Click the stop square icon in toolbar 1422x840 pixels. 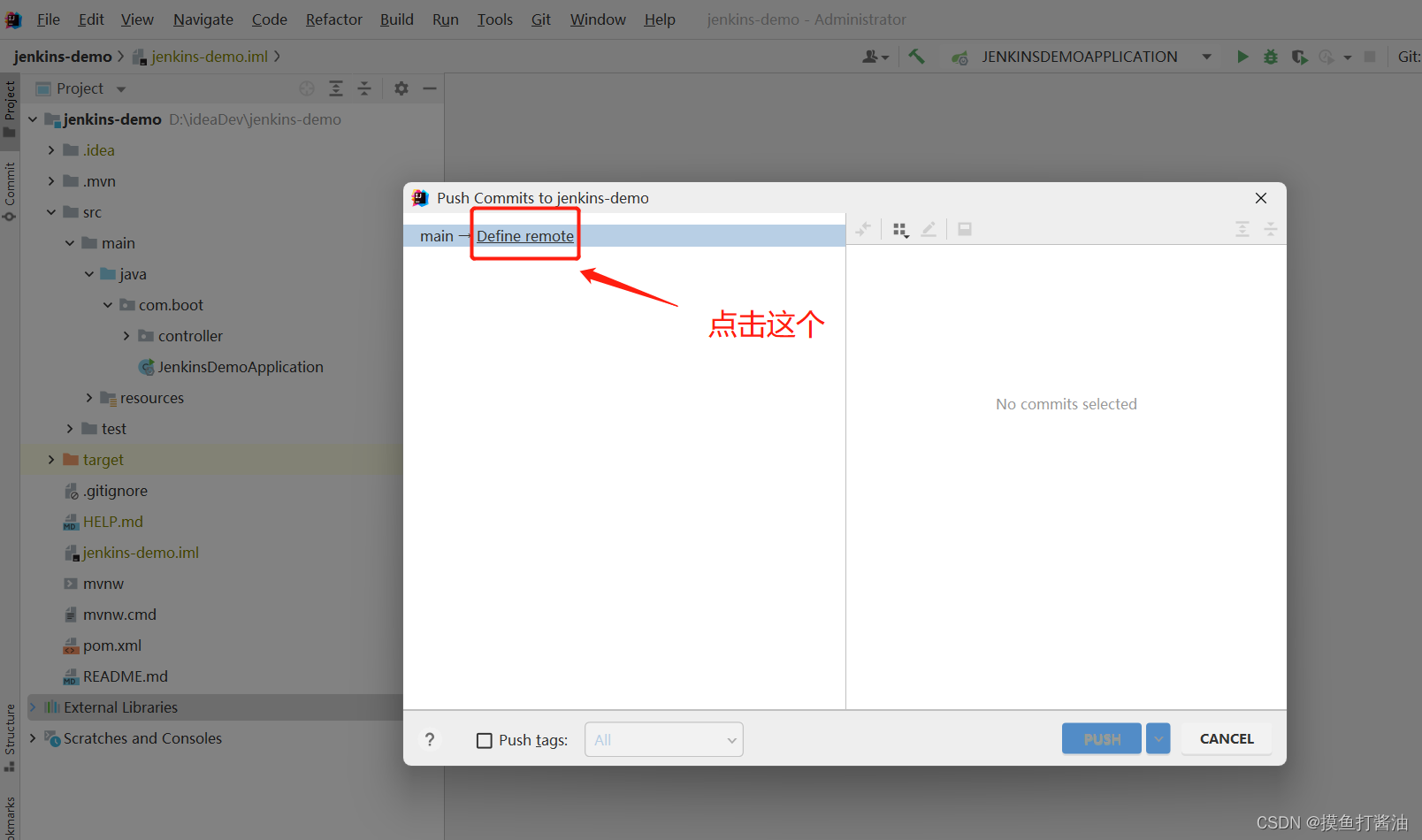pyautogui.click(x=1370, y=57)
